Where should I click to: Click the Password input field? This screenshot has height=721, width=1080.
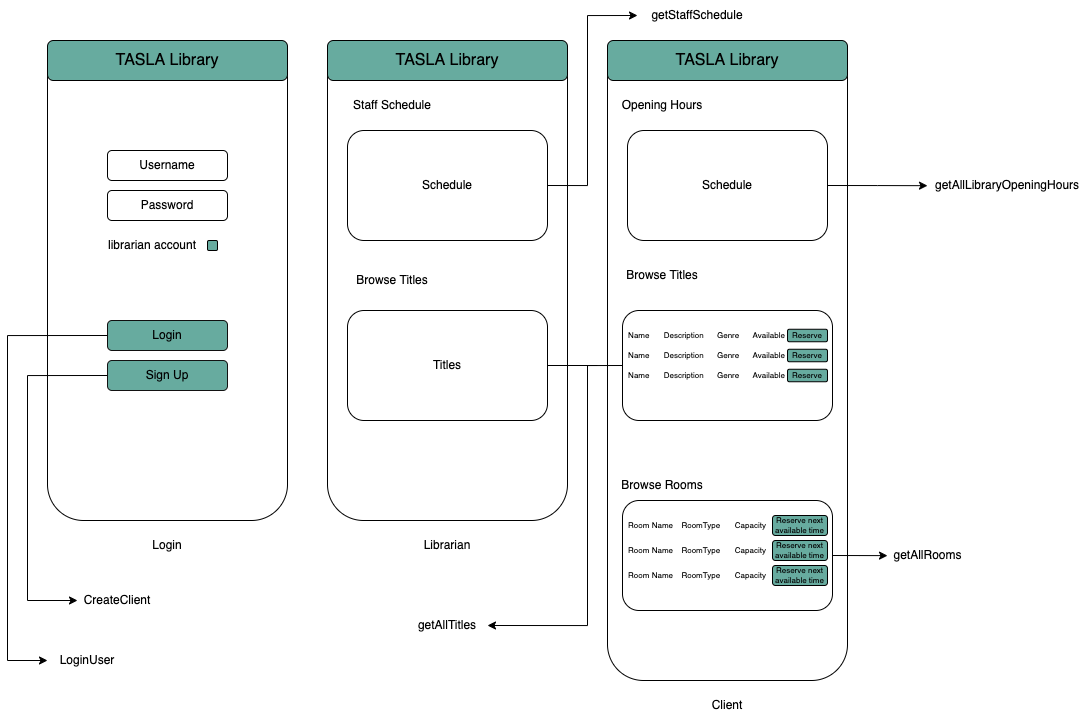click(x=167, y=205)
